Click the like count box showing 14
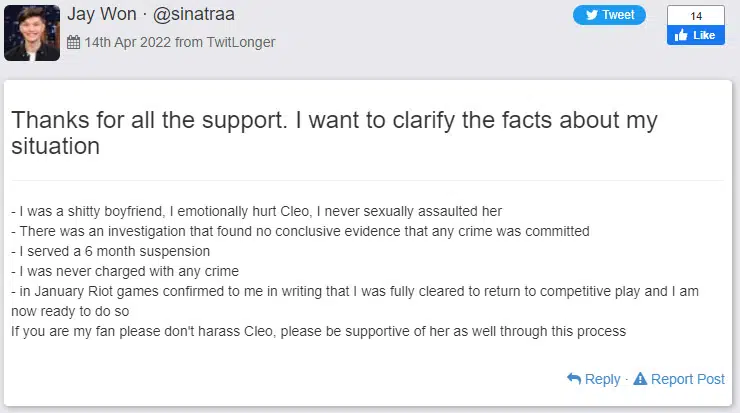The width and height of the screenshot is (740, 413). [695, 15]
